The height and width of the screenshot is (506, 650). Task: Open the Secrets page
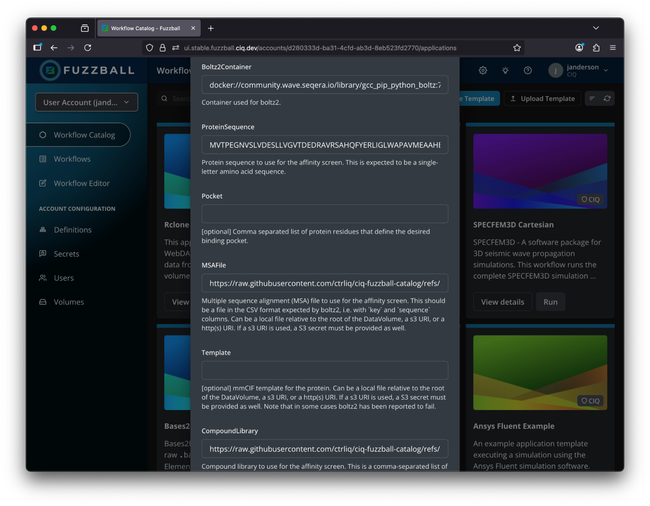point(66,254)
